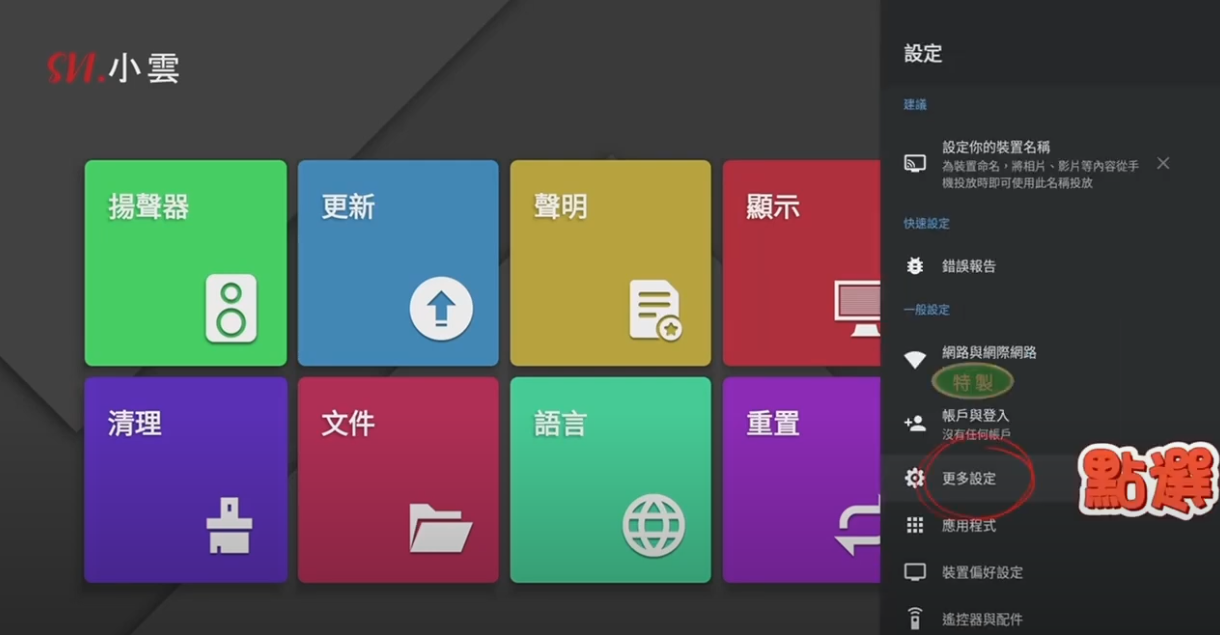Open the 文件 folder tile
The width and height of the screenshot is (1220, 635).
pos(397,479)
